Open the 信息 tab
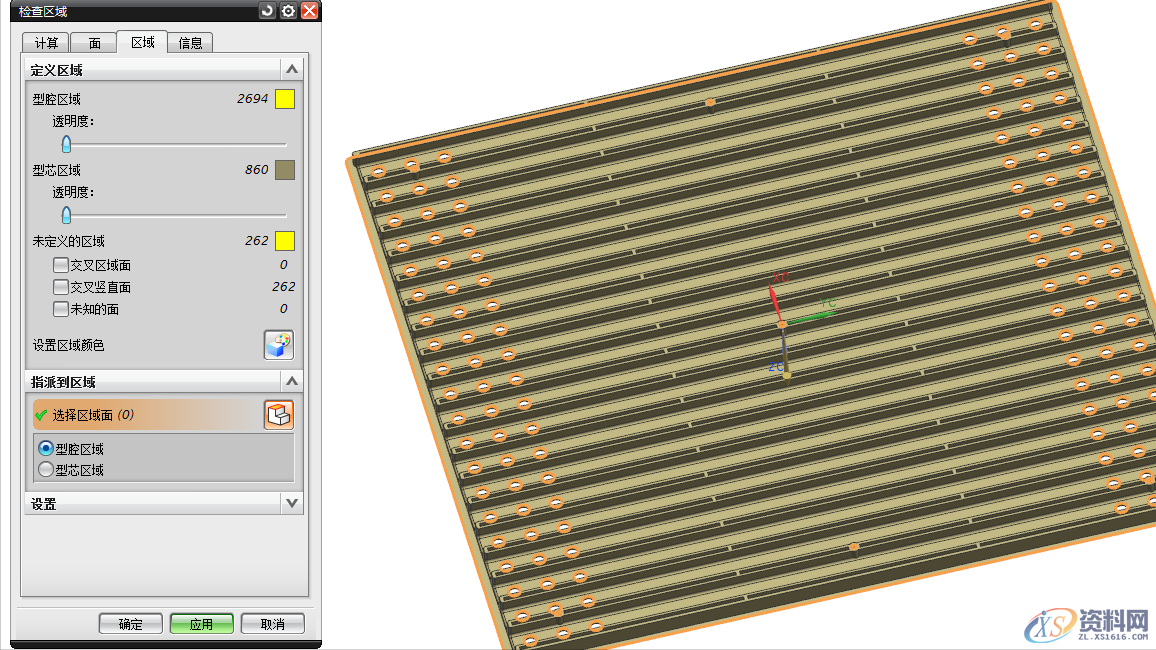The height and width of the screenshot is (650, 1156). 190,43
